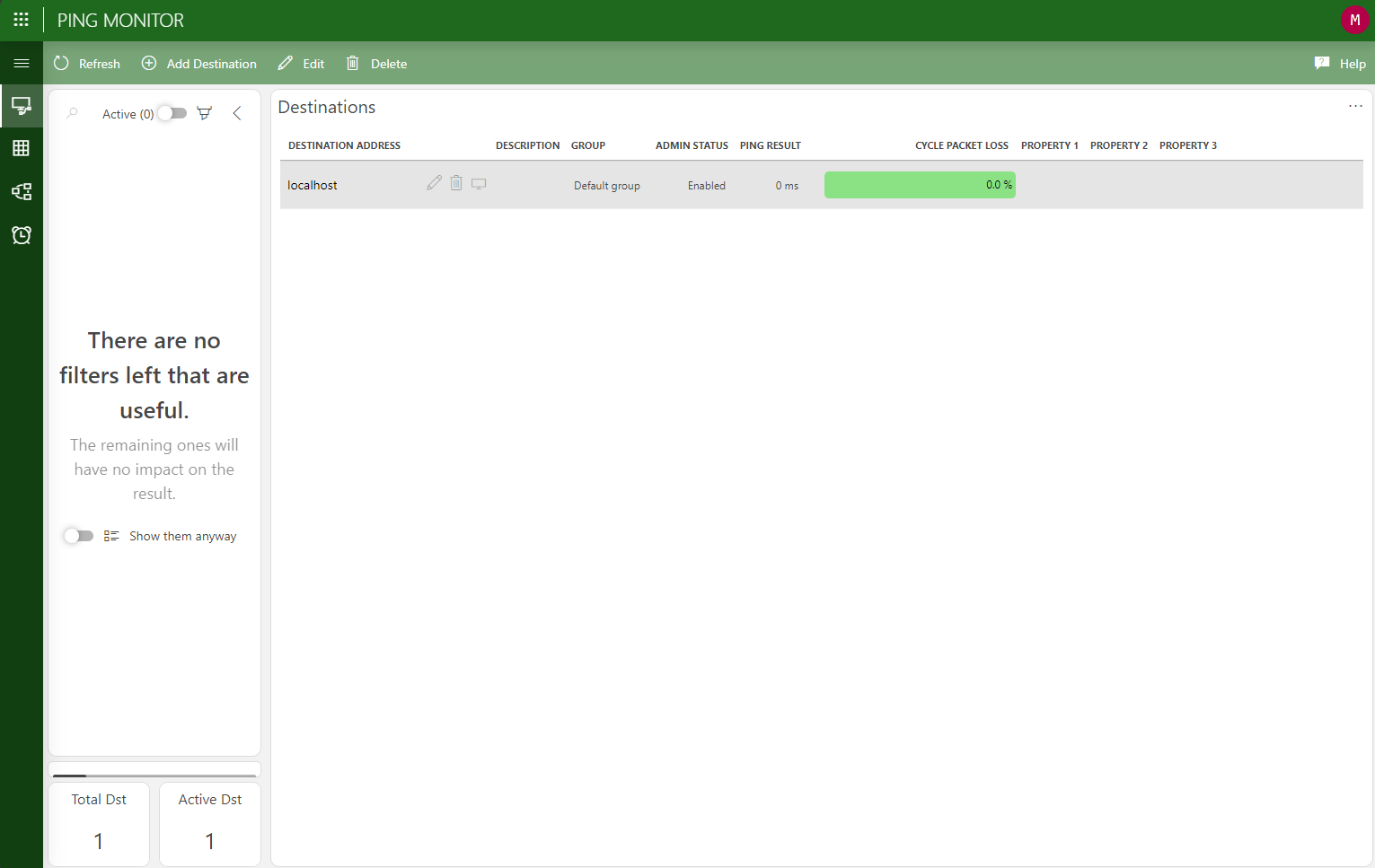Sort by Ping Result column header
The image size is (1375, 868).
771,145
